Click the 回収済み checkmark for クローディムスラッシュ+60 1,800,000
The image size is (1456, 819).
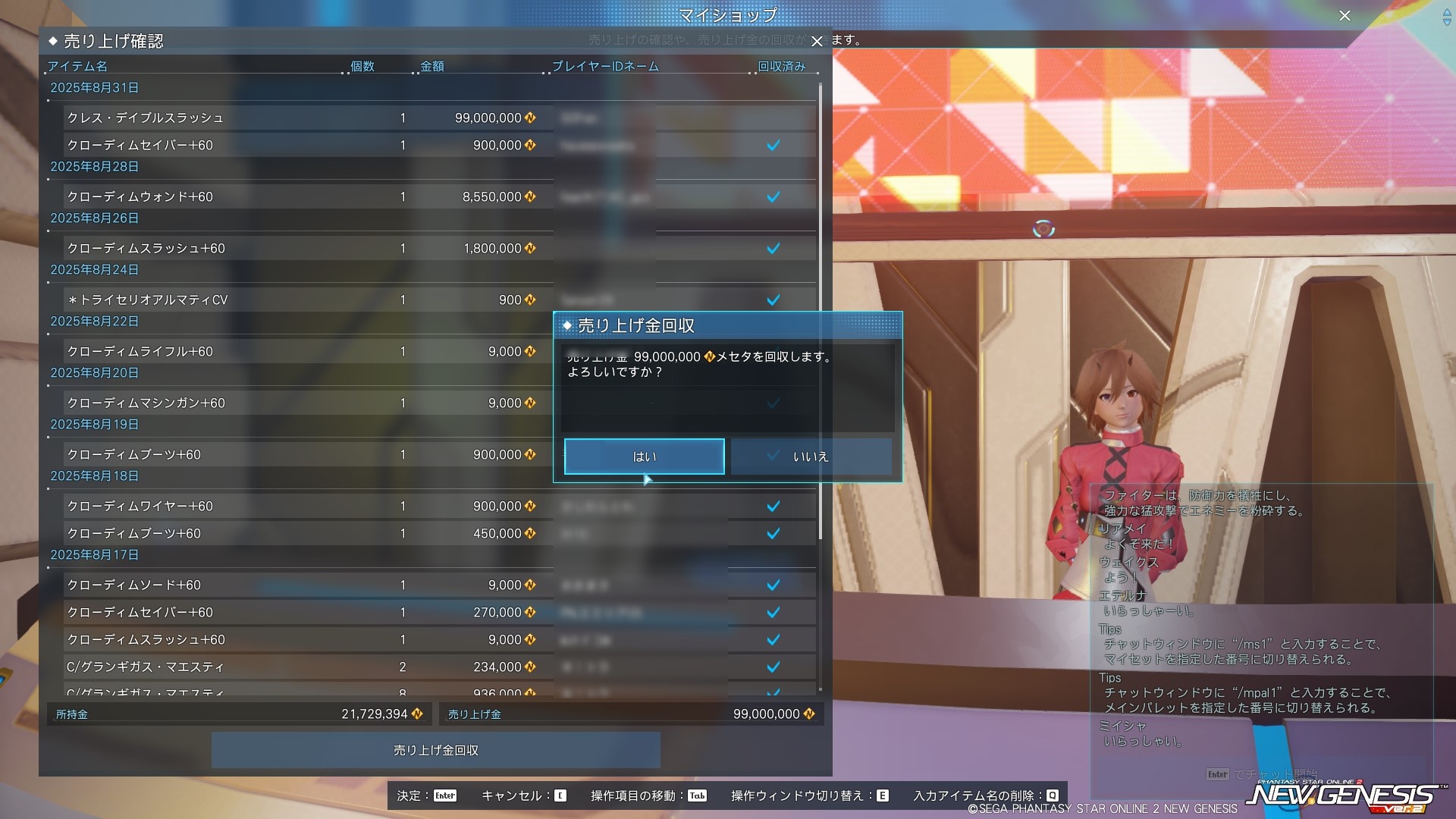pyautogui.click(x=773, y=249)
